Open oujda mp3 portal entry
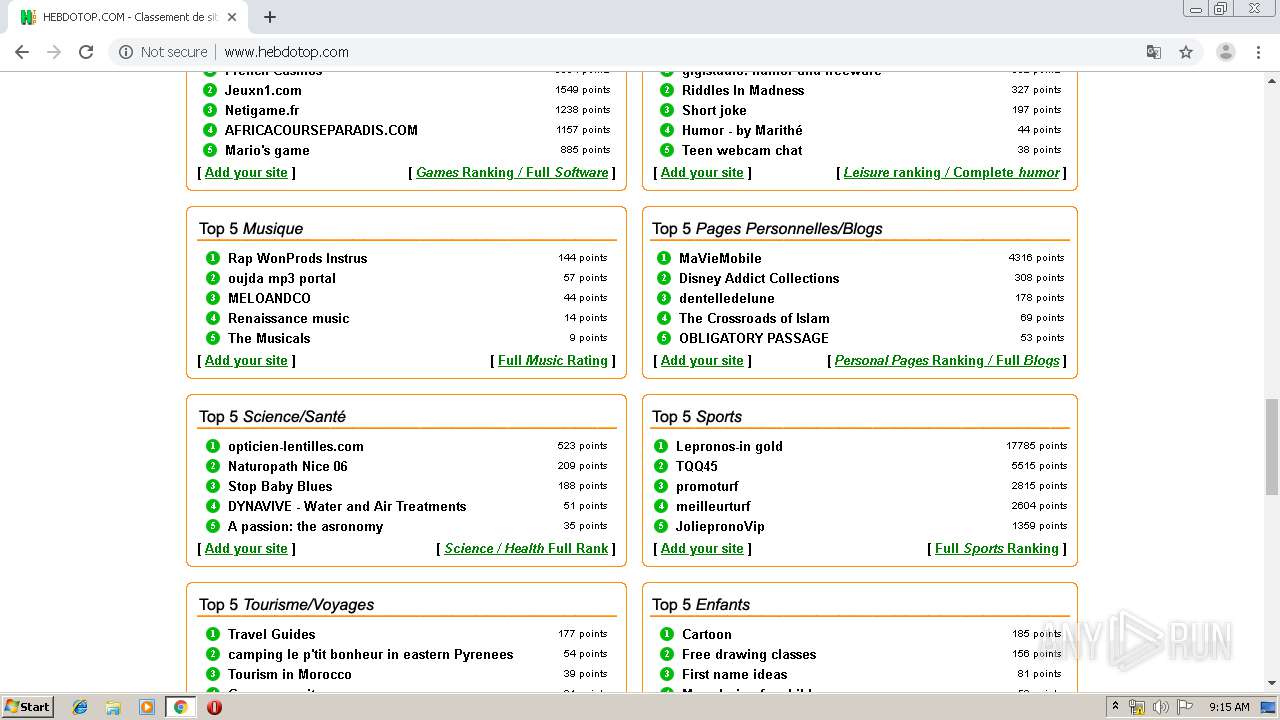 281,278
